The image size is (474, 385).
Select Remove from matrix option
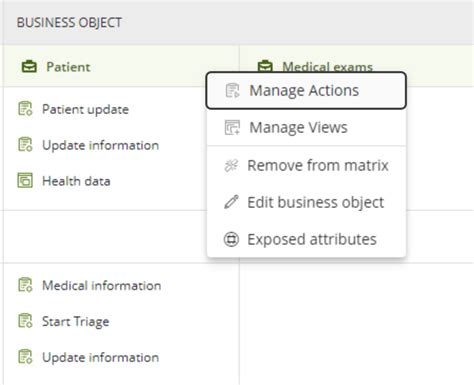(306, 165)
